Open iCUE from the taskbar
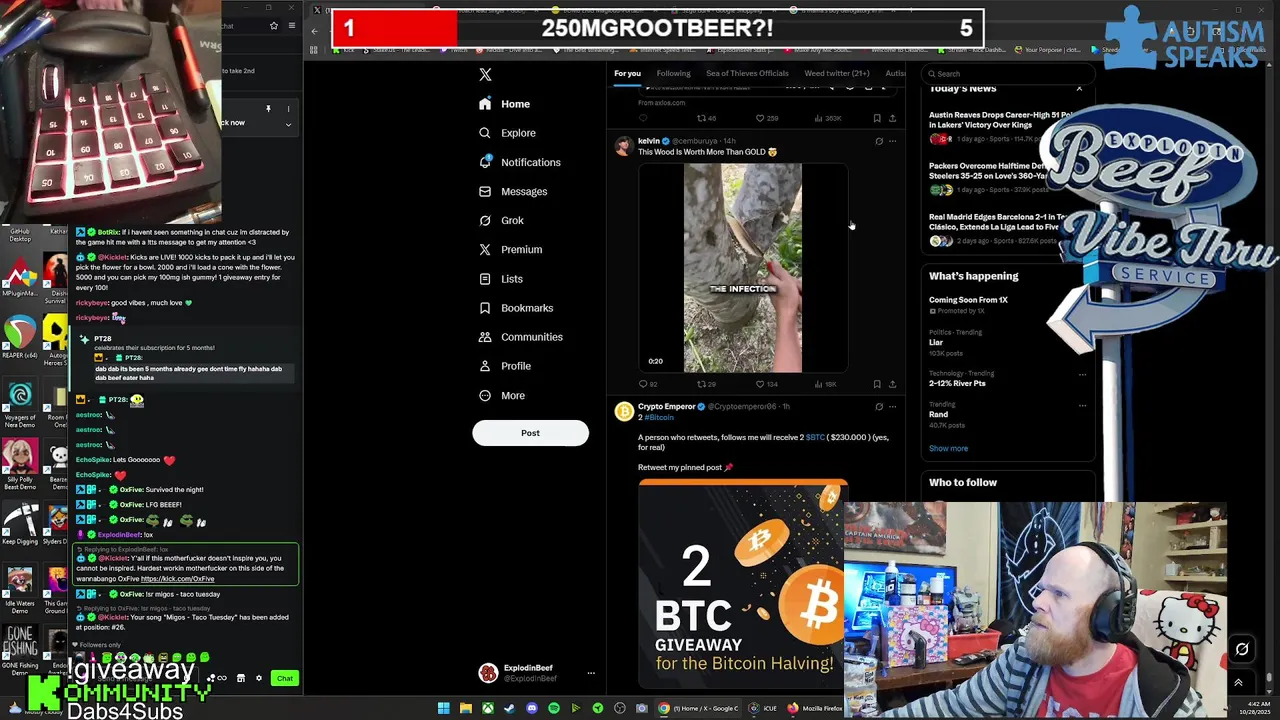Screen dimensions: 1280x720 coord(765,708)
